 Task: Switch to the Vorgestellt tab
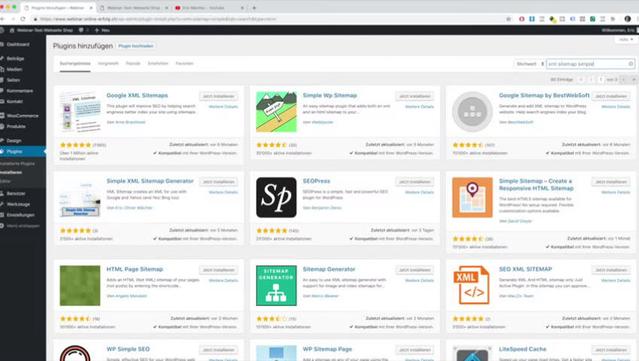point(108,64)
